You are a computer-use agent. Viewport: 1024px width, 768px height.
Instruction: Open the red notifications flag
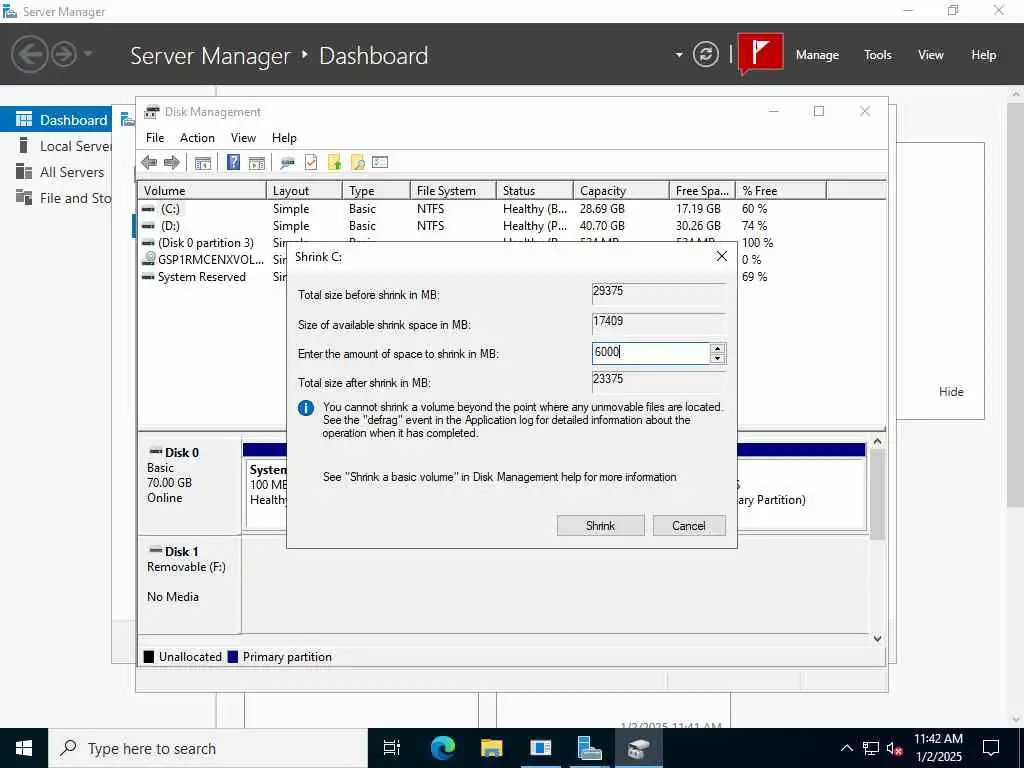[761, 52]
